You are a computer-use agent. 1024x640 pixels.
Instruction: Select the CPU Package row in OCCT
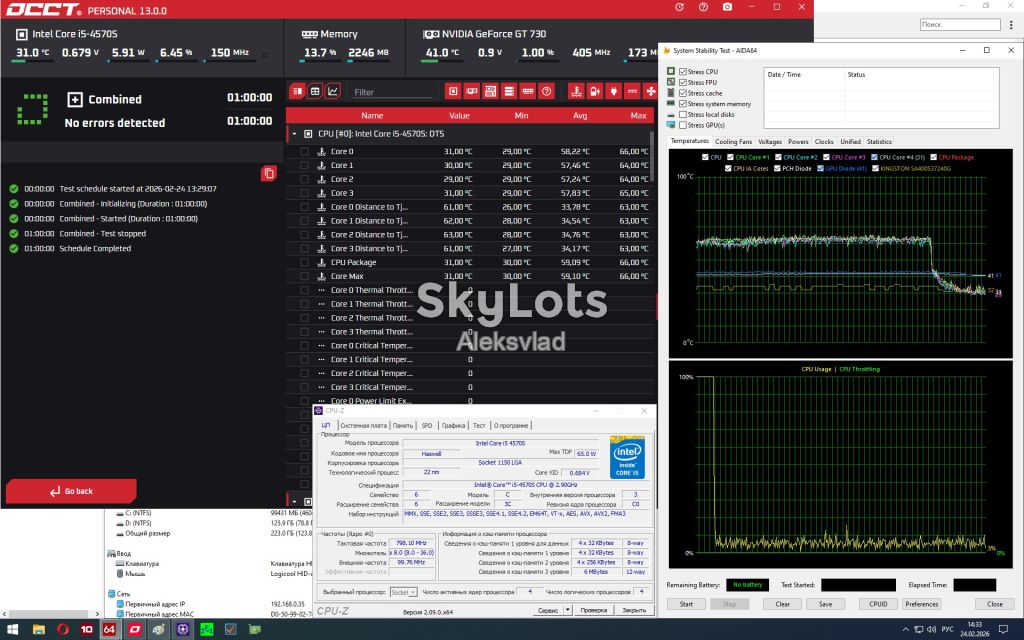pos(469,263)
